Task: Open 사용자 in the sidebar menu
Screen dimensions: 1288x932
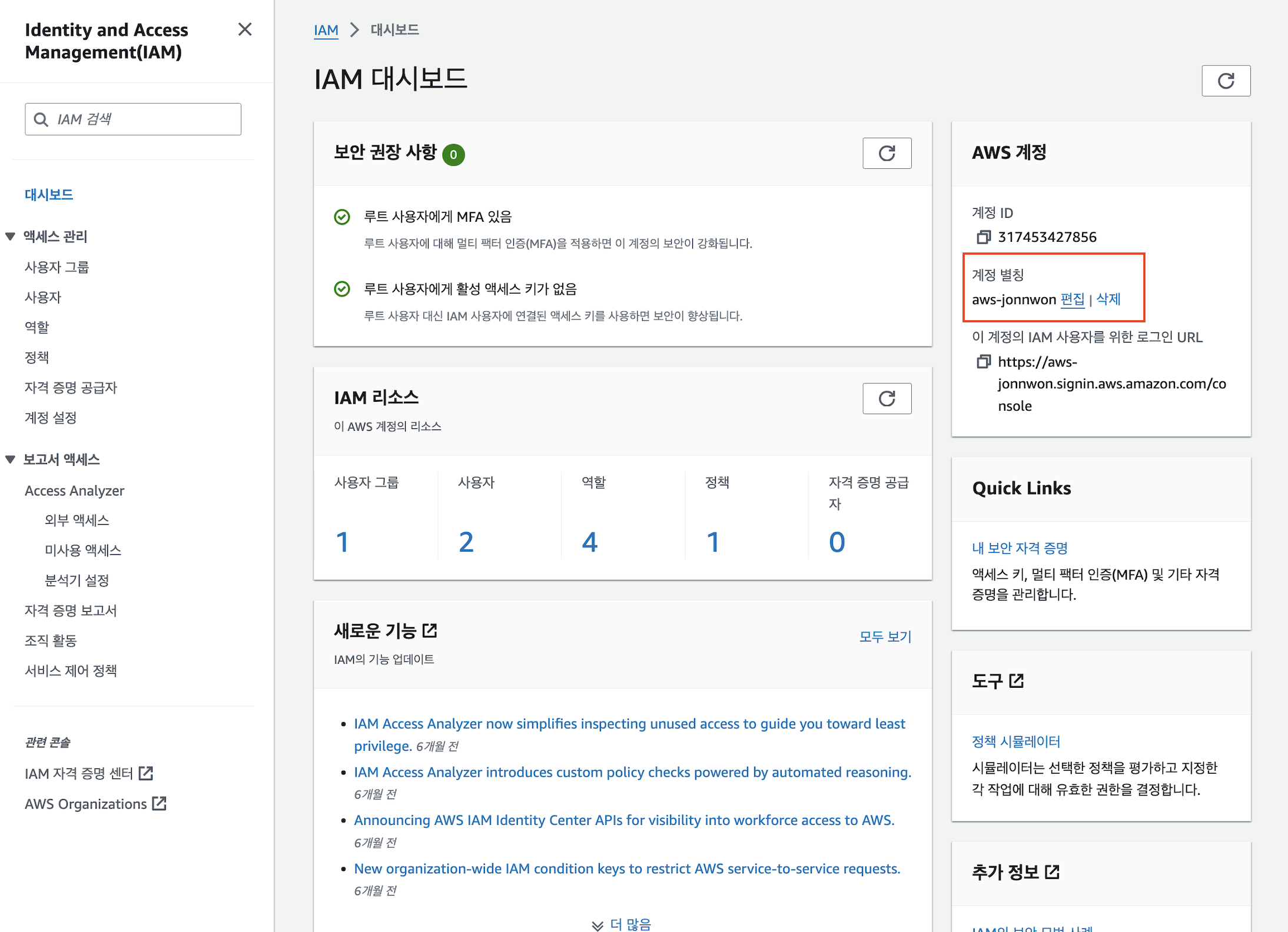Action: point(43,297)
